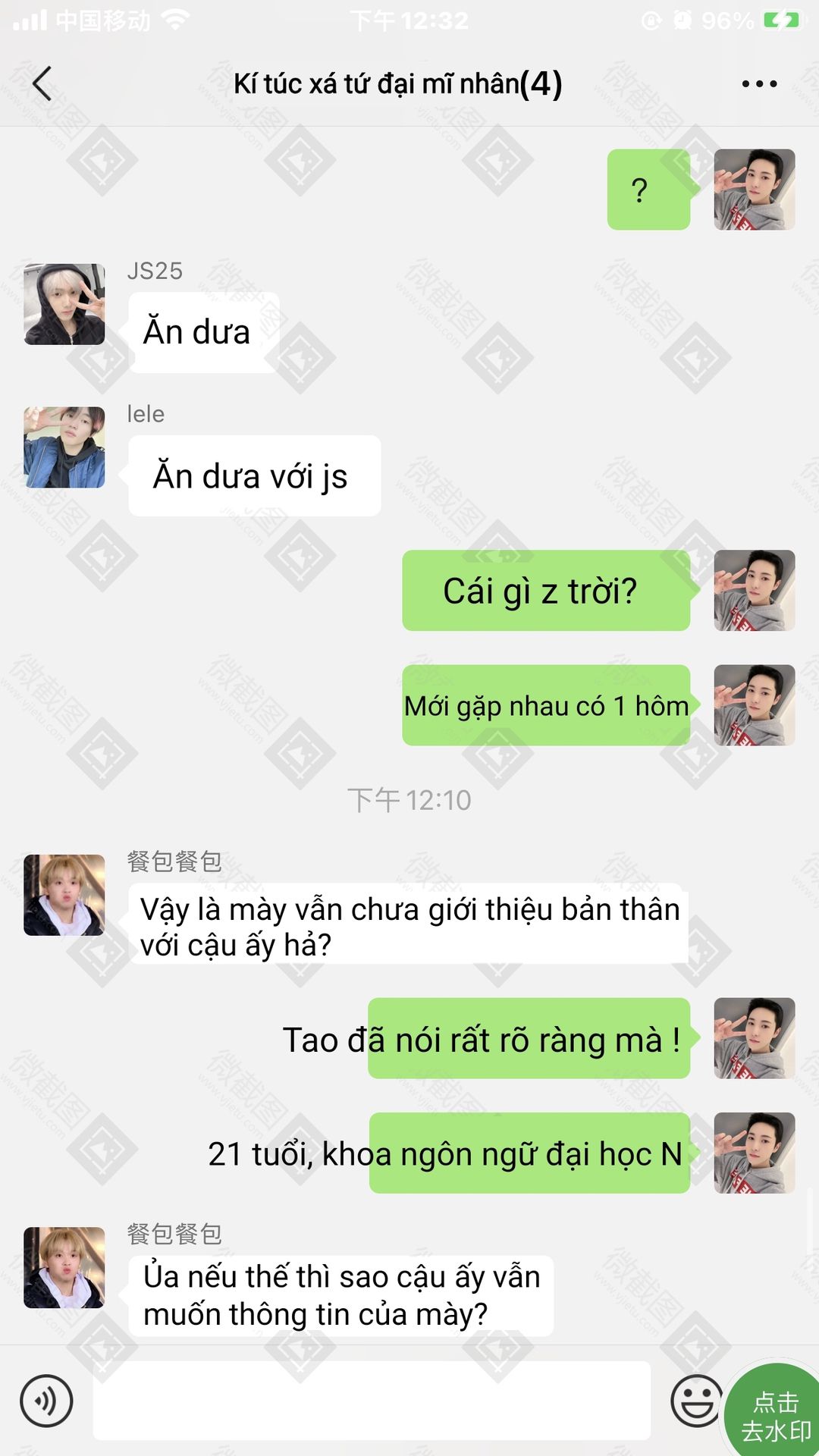
Task: Tap own avatar beside question mark message
Action: pos(755,190)
